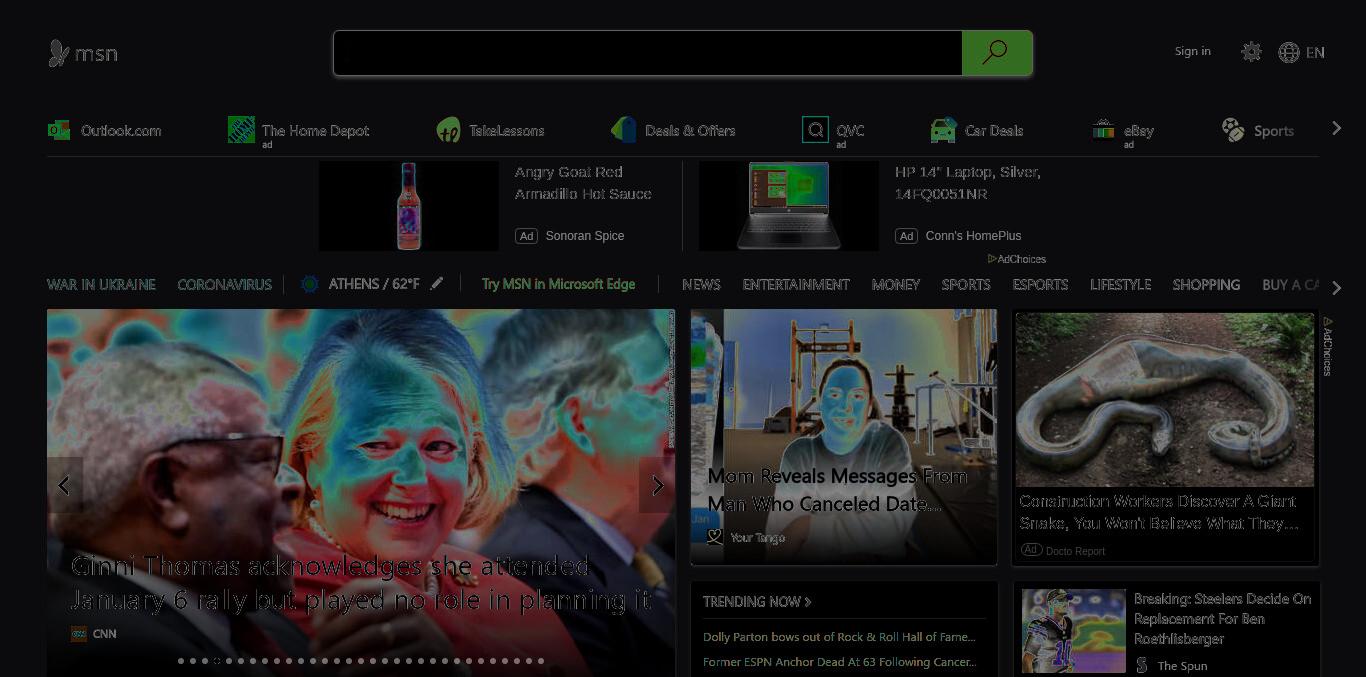
Task: Select the first carousel pagination dot
Action: point(181,661)
